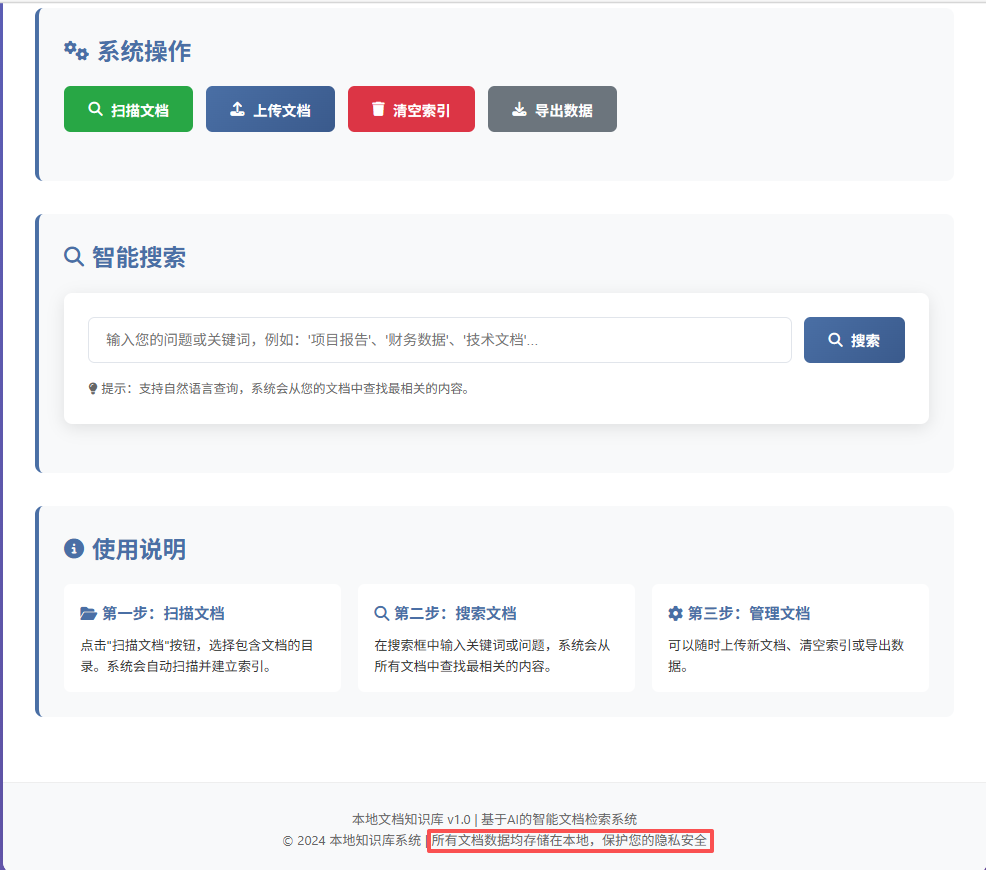
Task: Click the lightbulb tip icon below the search box
Action: [92, 388]
